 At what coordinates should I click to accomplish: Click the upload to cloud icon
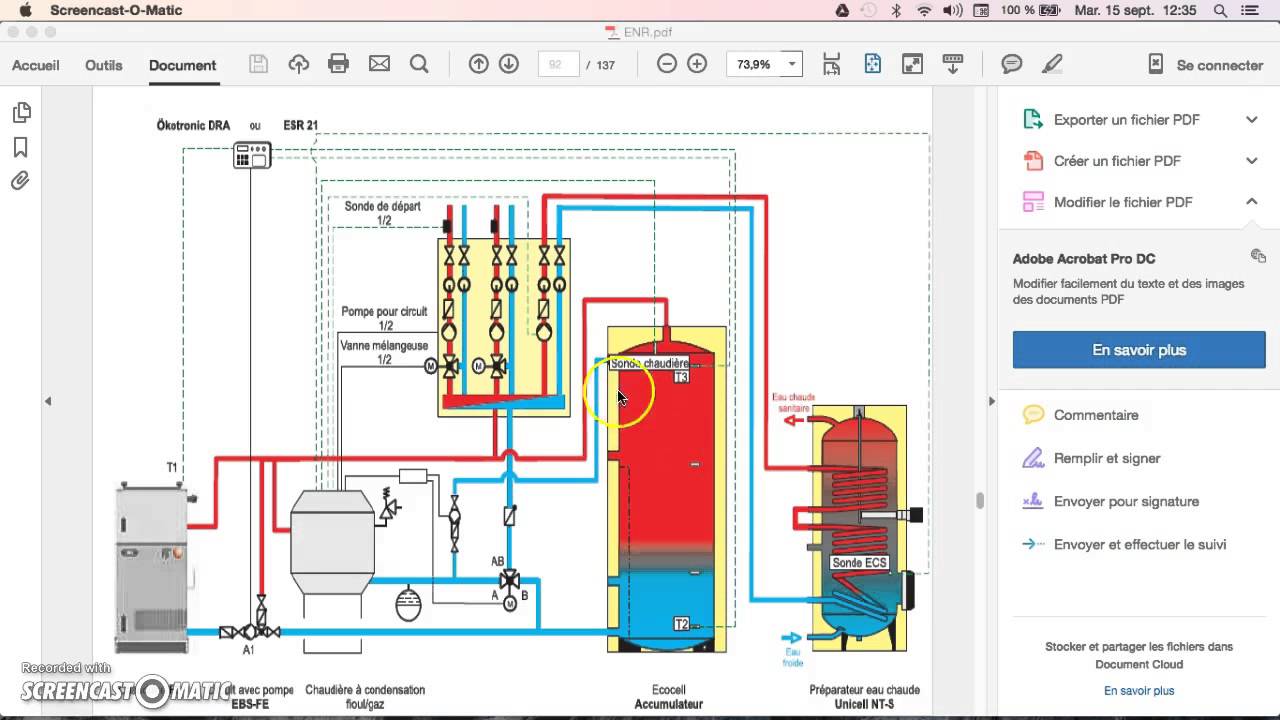[298, 64]
